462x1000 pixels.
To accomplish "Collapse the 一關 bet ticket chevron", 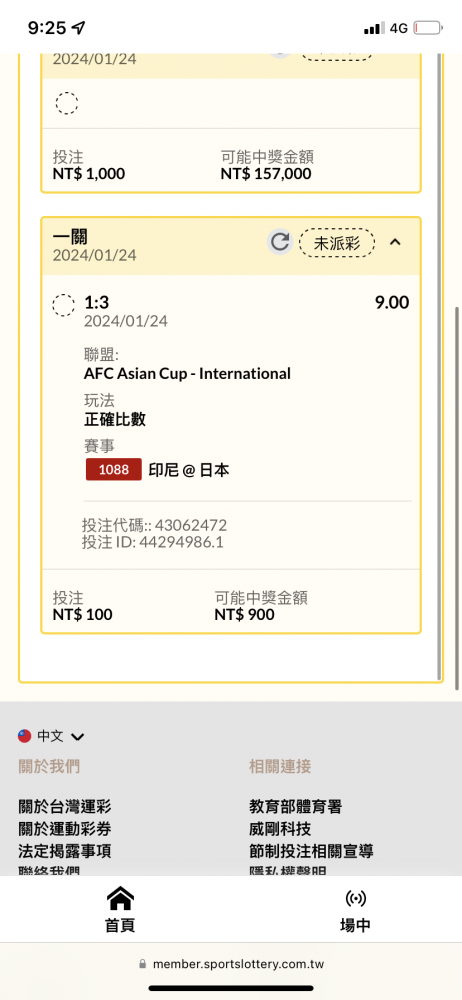I will [396, 242].
